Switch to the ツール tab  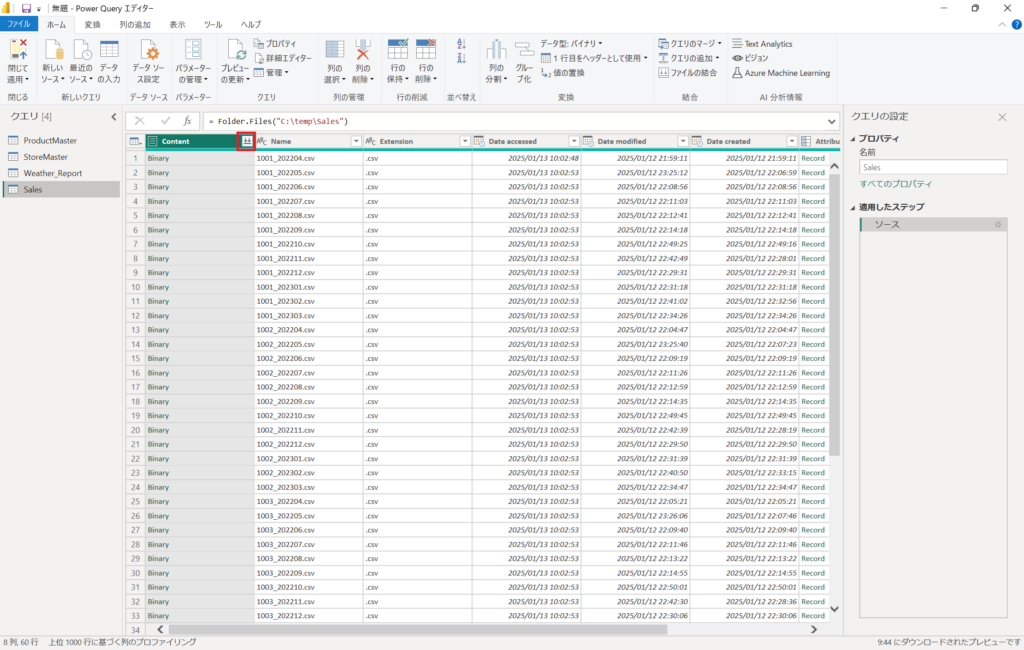tap(213, 24)
